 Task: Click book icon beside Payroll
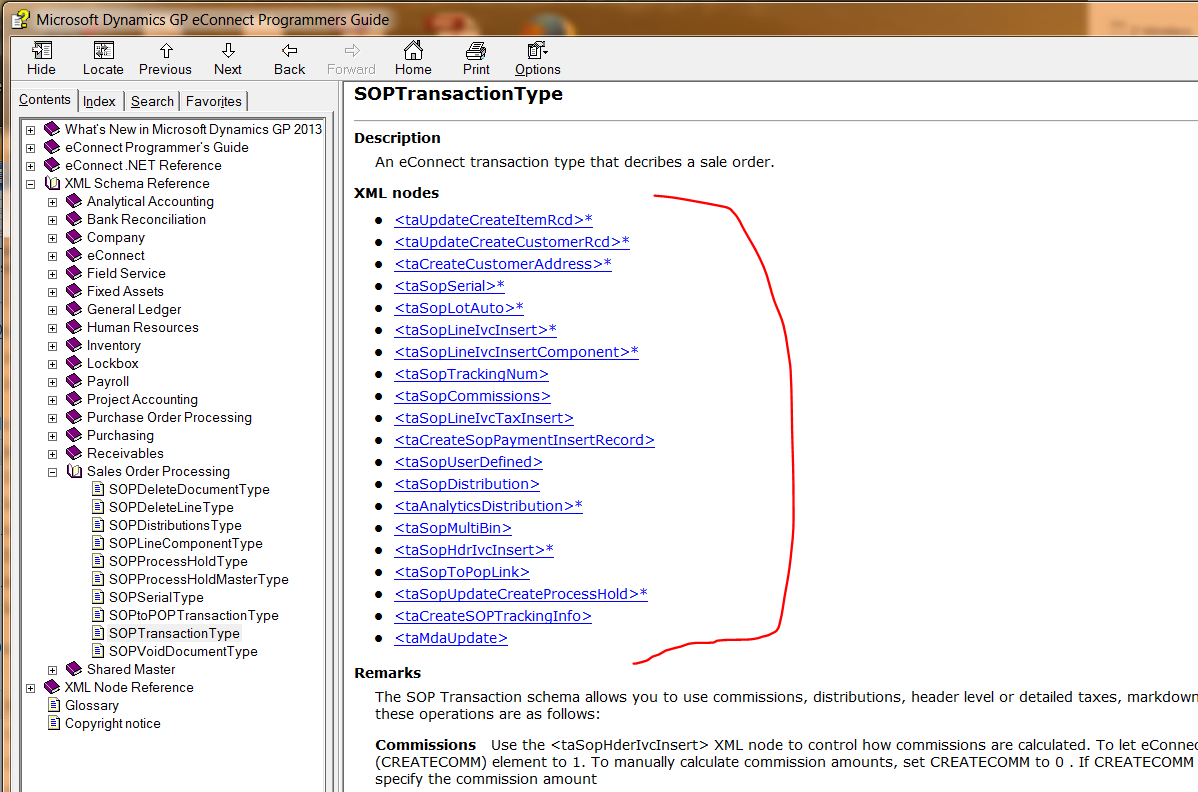(74, 381)
